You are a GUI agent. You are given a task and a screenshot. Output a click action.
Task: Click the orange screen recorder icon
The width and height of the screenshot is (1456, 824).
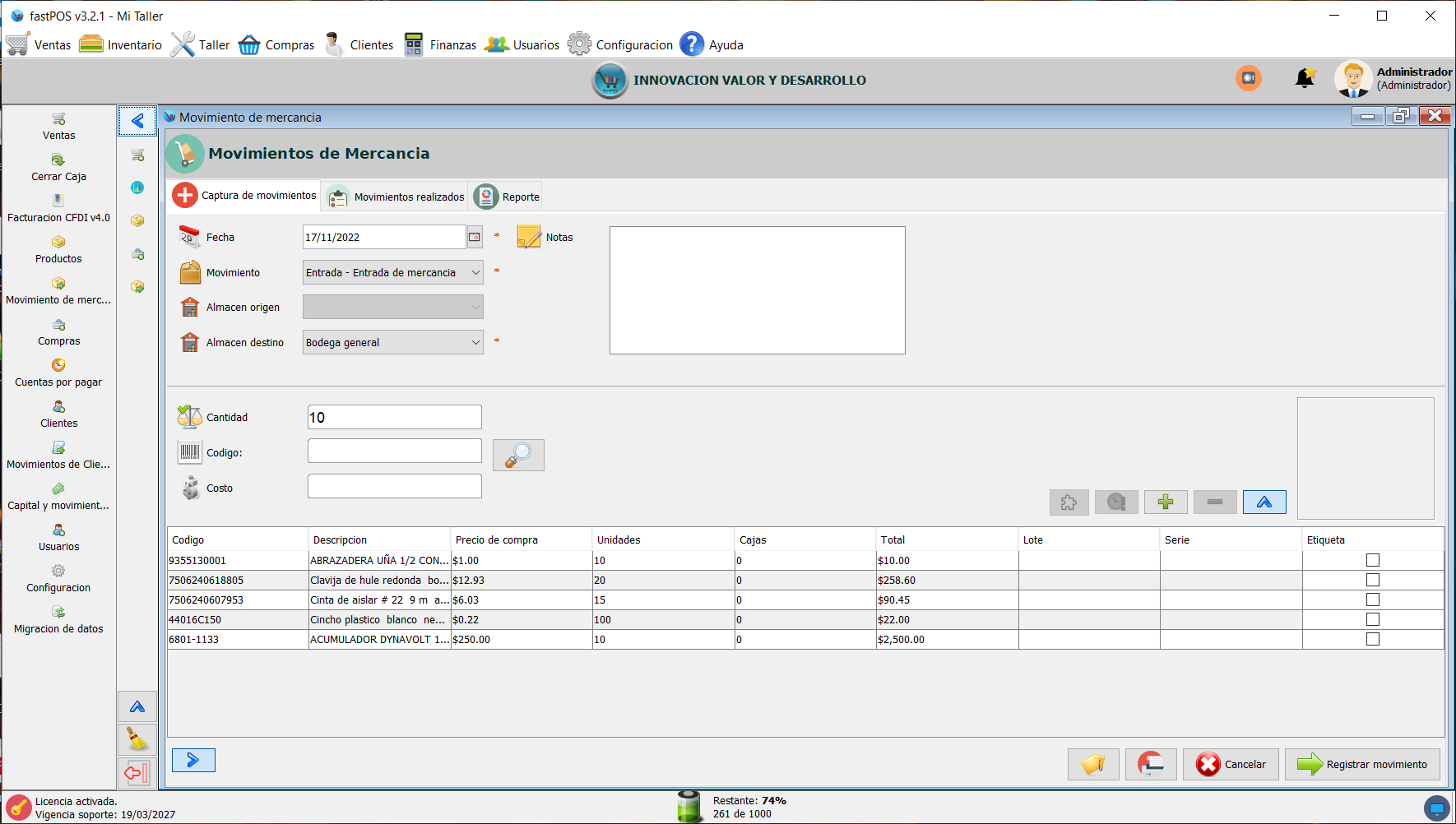tap(1248, 78)
